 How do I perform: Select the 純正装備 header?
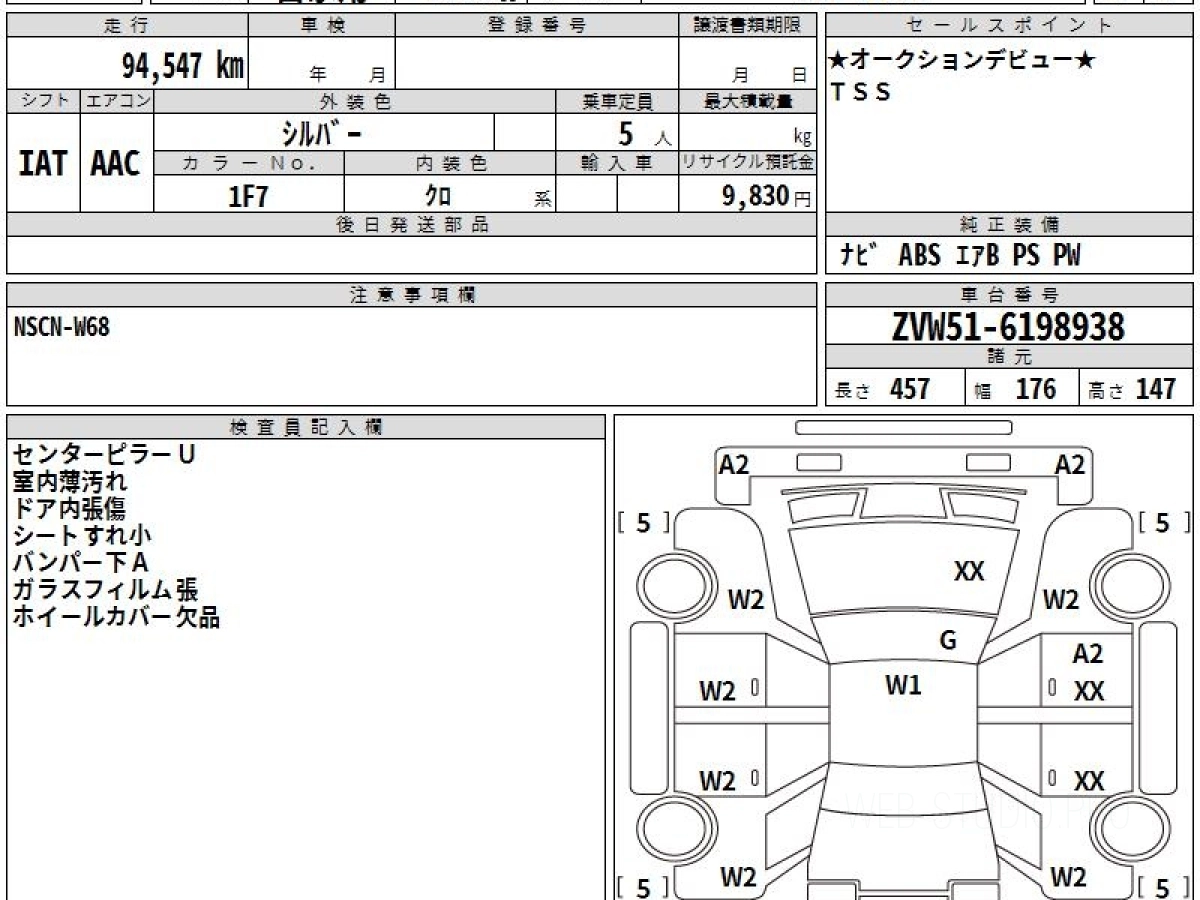1010,225
